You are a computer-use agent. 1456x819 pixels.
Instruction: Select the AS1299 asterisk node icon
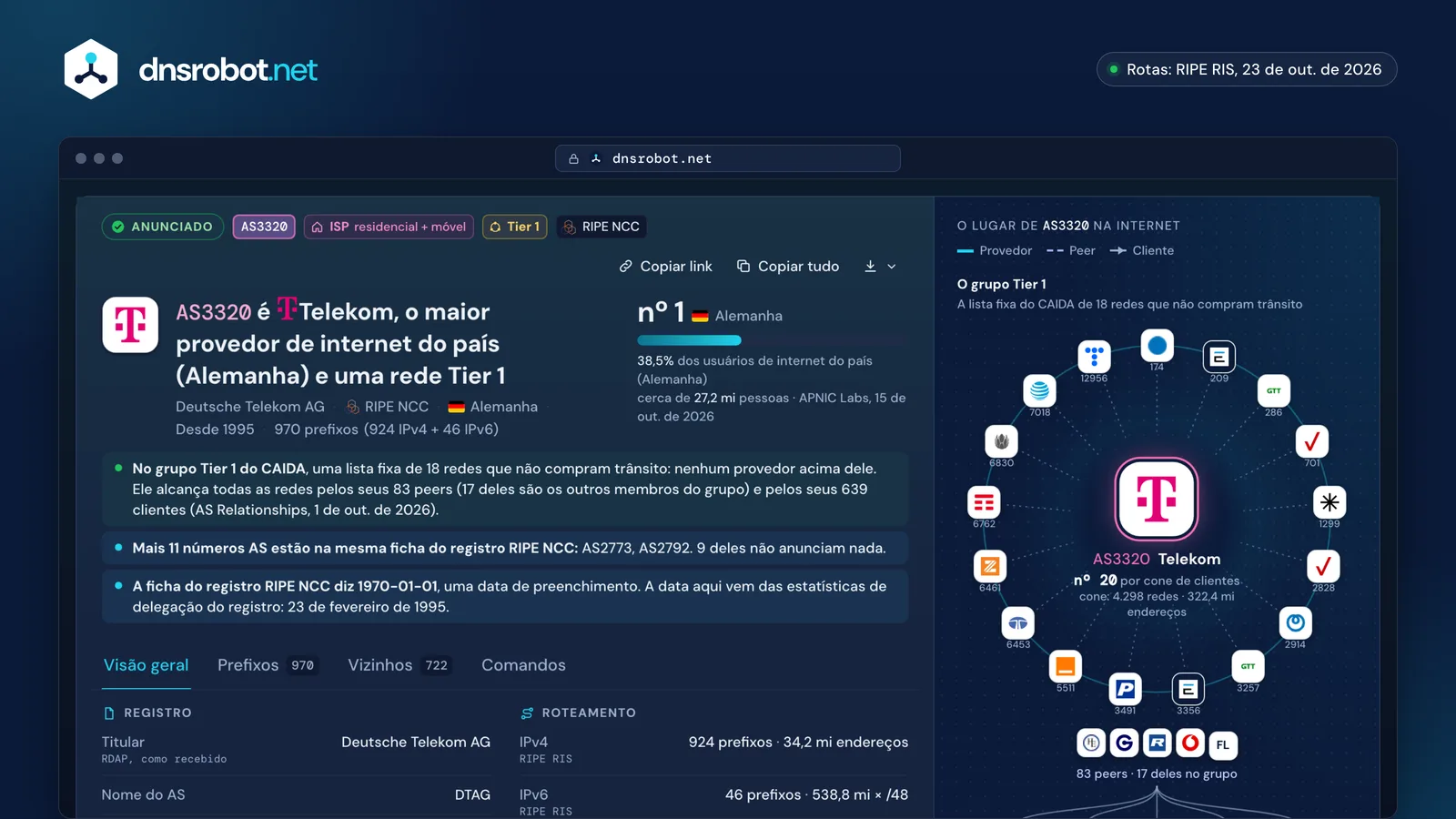click(1330, 502)
